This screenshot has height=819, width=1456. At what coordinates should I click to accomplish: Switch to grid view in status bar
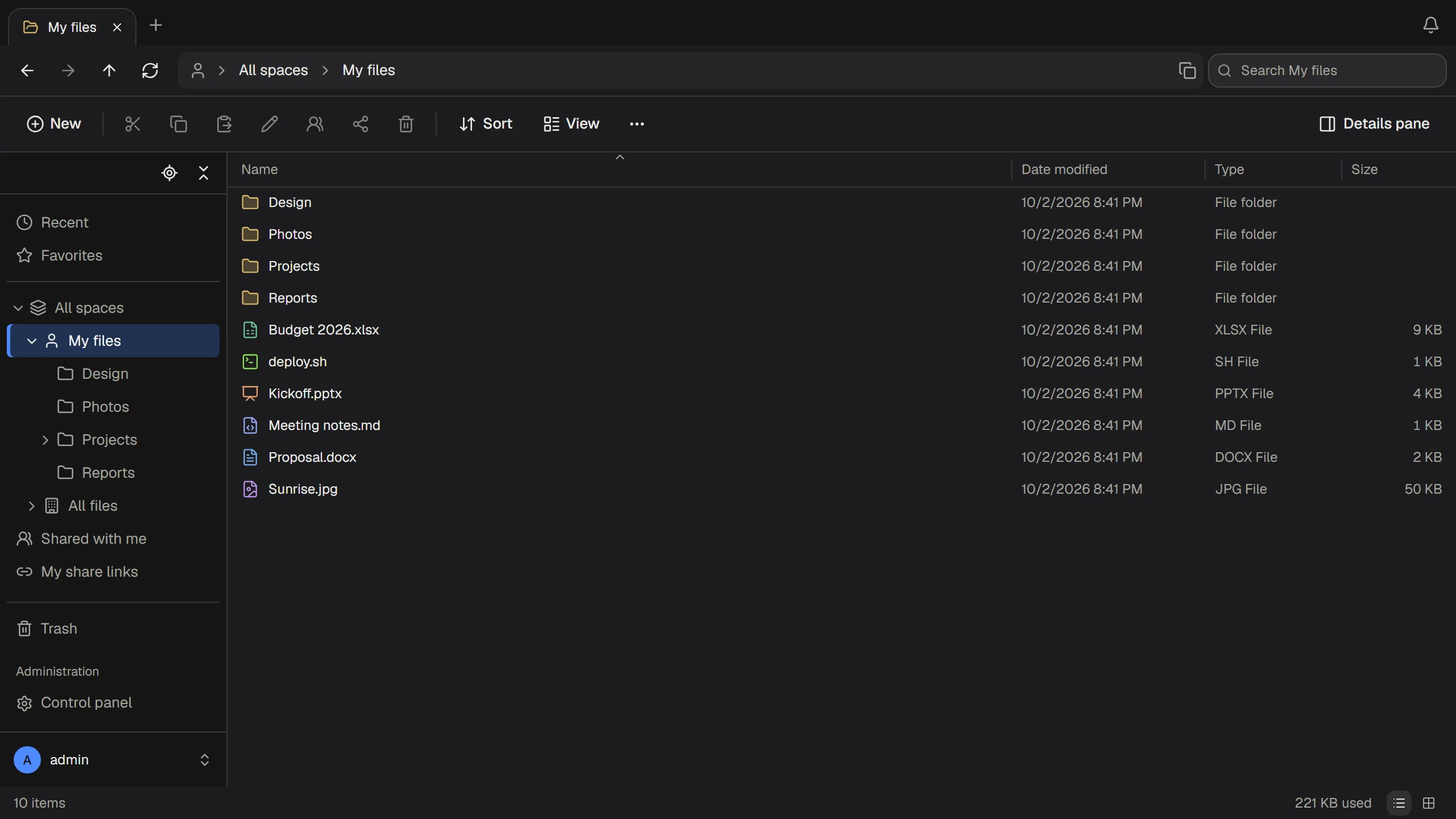[1429, 803]
